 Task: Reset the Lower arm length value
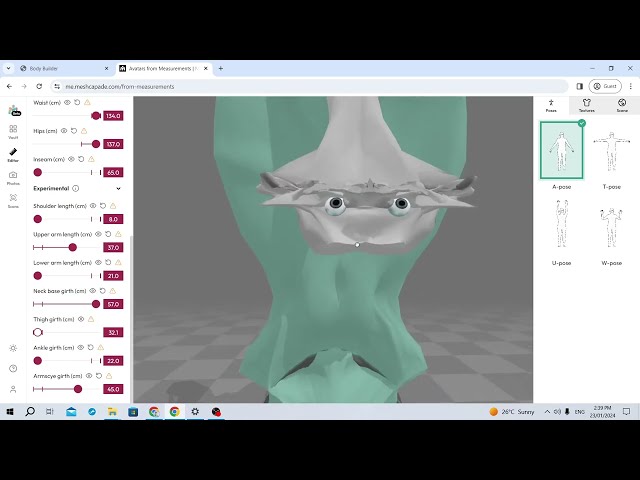[108, 262]
